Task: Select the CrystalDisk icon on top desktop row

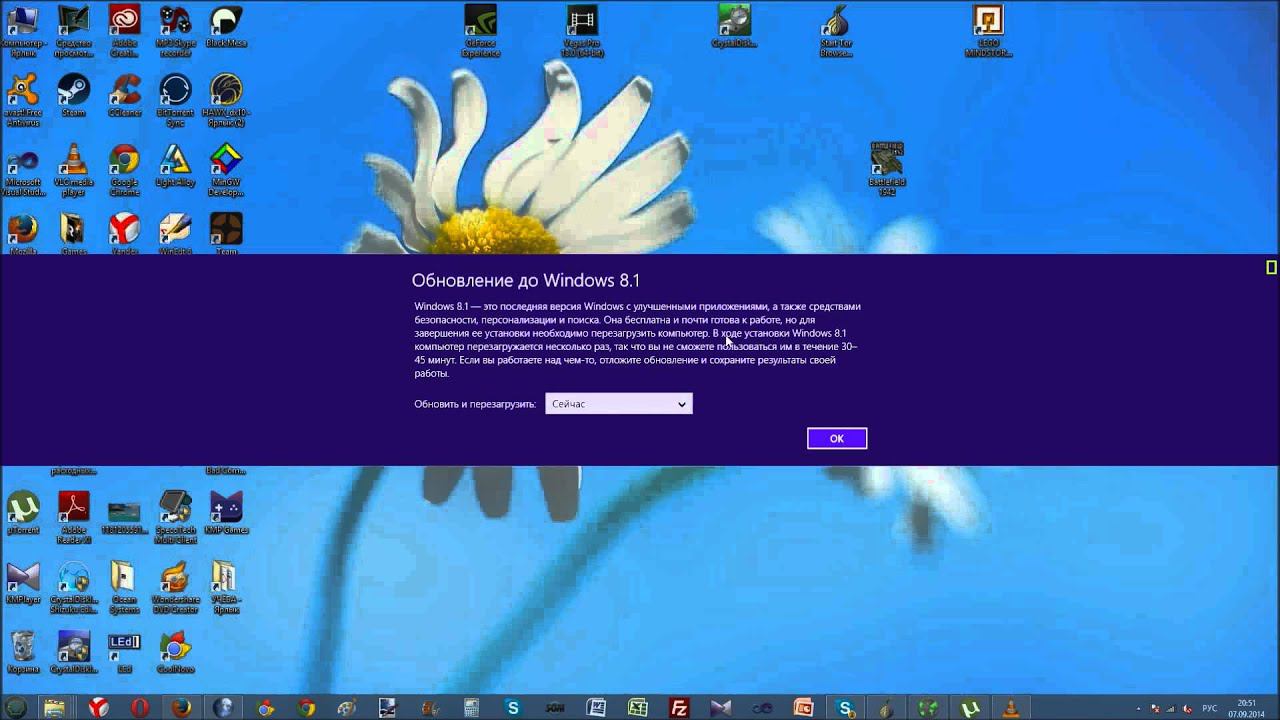Action: (734, 27)
